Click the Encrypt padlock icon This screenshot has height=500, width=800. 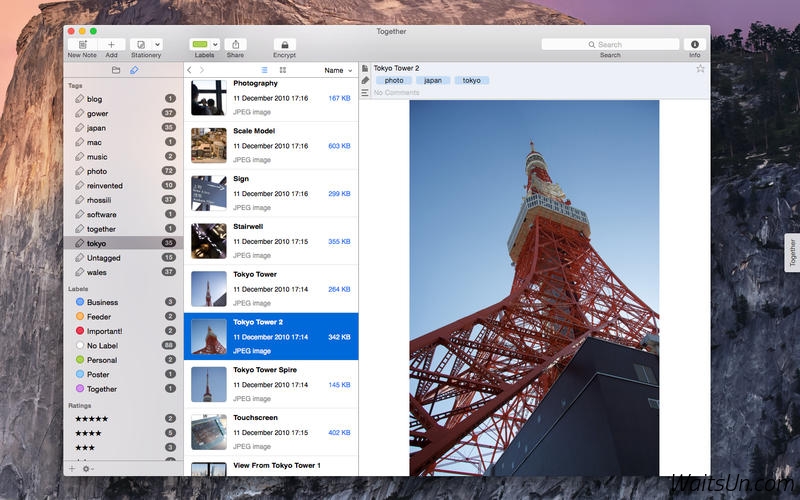point(285,44)
